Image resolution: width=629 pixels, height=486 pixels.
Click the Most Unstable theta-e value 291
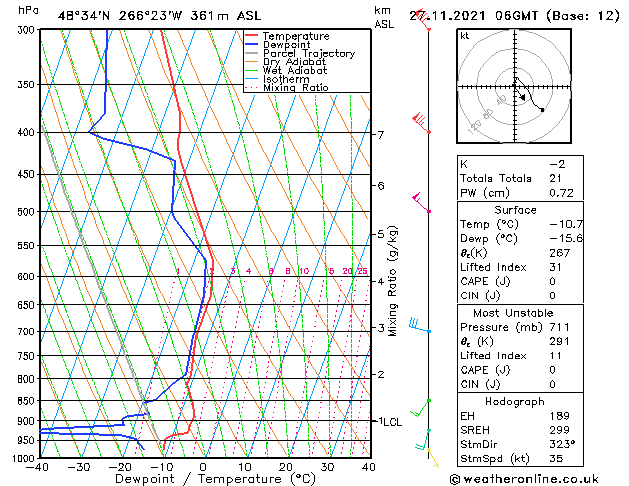(x=560, y=342)
